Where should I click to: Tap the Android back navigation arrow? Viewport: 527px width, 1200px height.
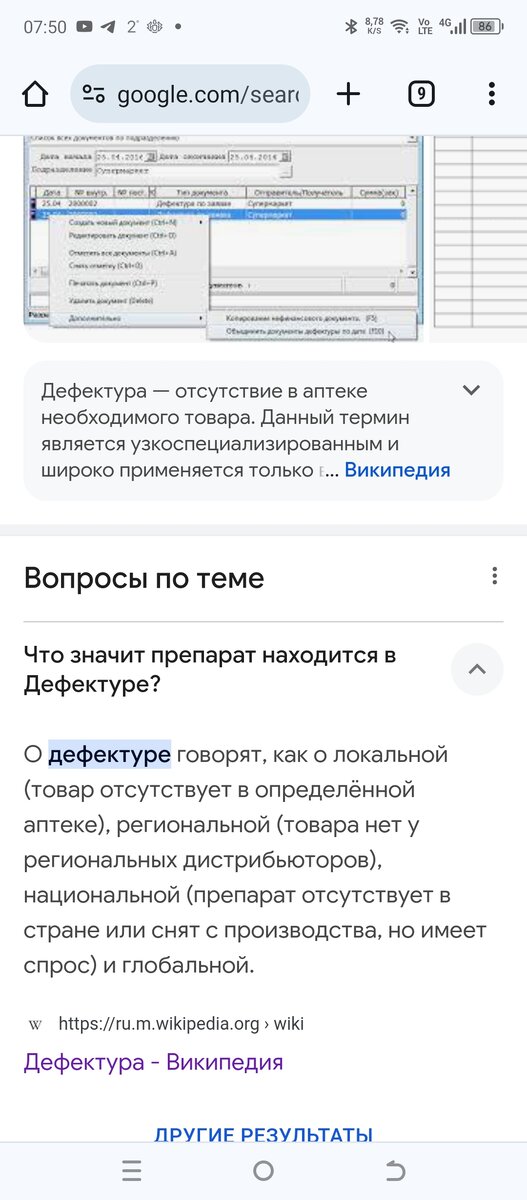(x=396, y=1171)
